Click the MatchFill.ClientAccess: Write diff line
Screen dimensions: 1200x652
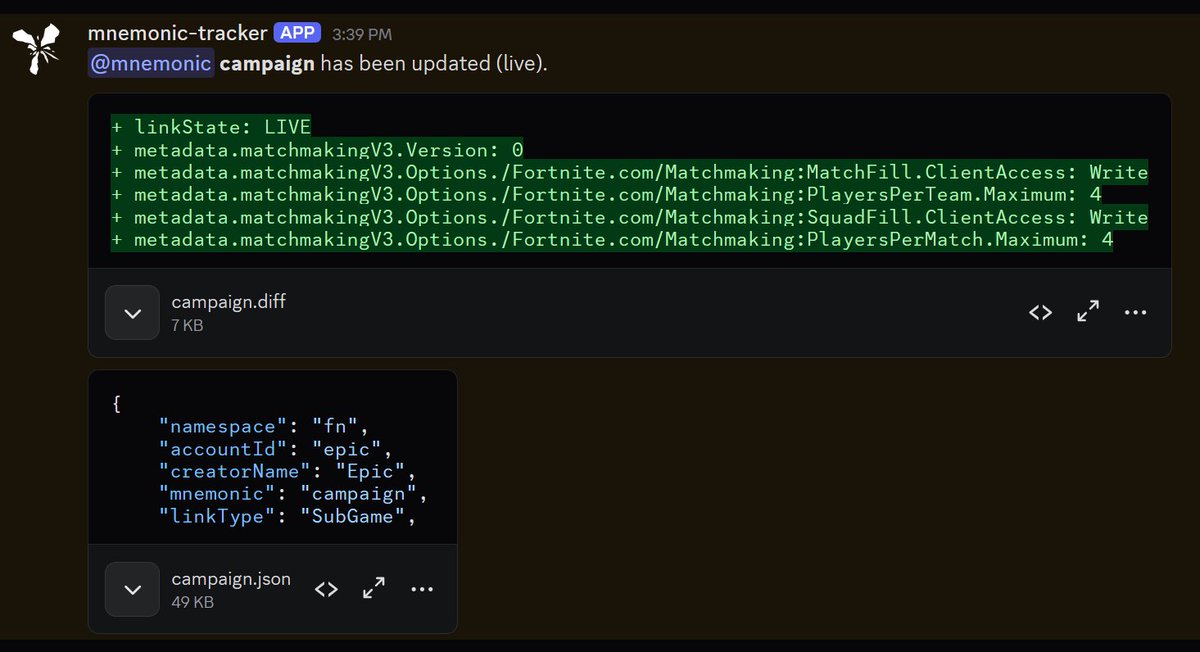click(629, 172)
